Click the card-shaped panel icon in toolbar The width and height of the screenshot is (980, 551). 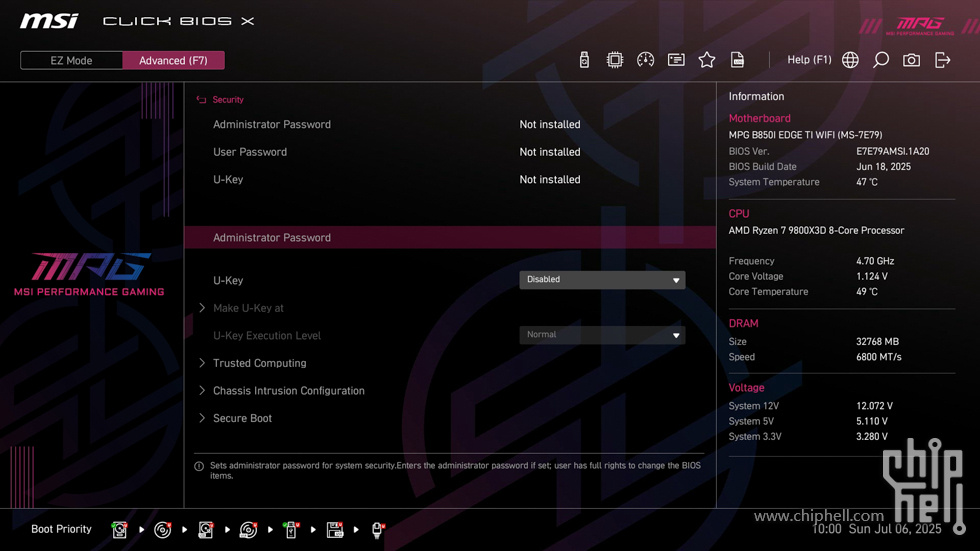click(x=676, y=60)
